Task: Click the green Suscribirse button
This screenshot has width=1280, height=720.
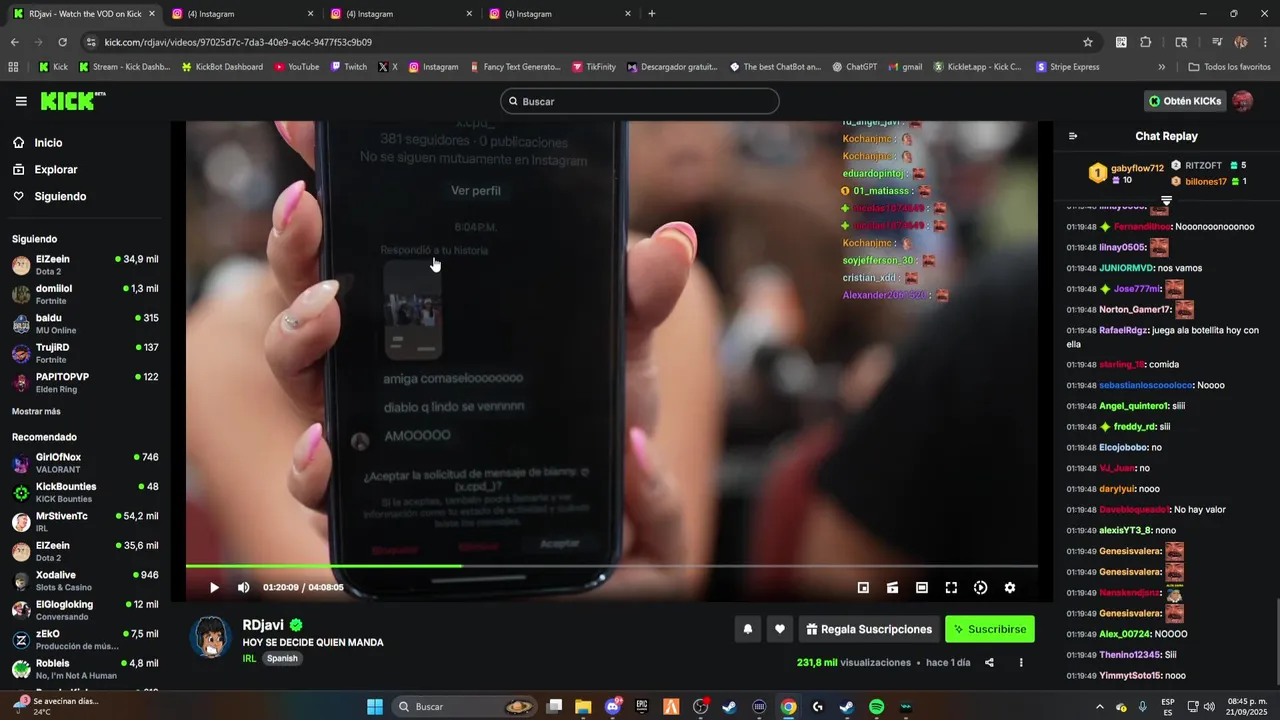Action: (990, 629)
